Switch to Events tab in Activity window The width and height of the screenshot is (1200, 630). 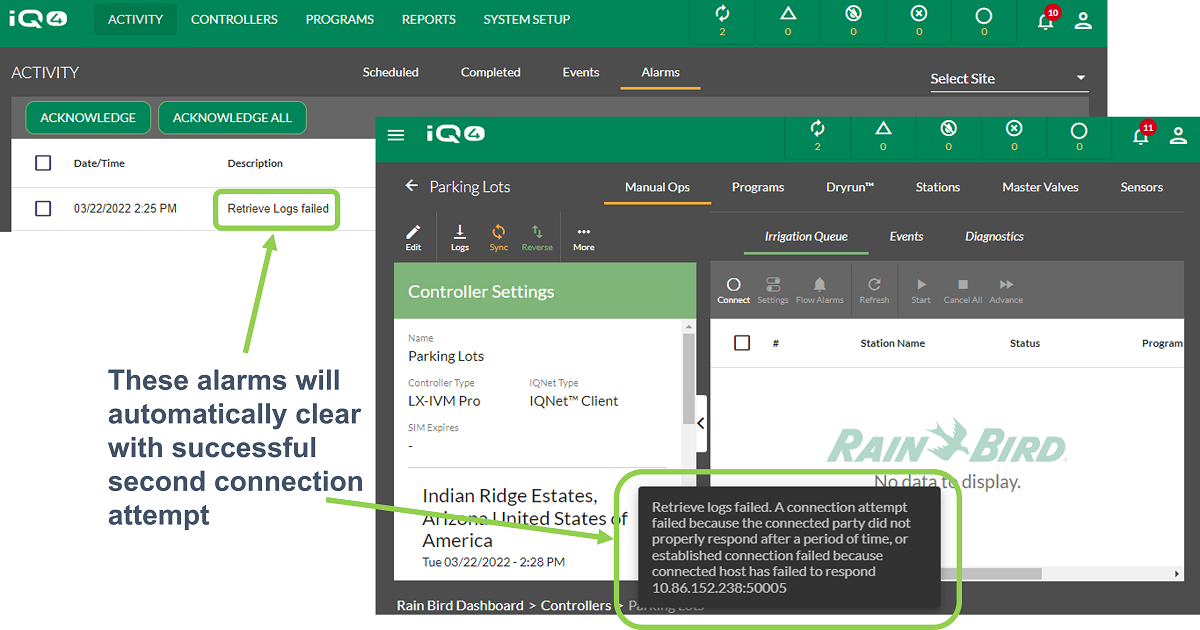(x=581, y=72)
